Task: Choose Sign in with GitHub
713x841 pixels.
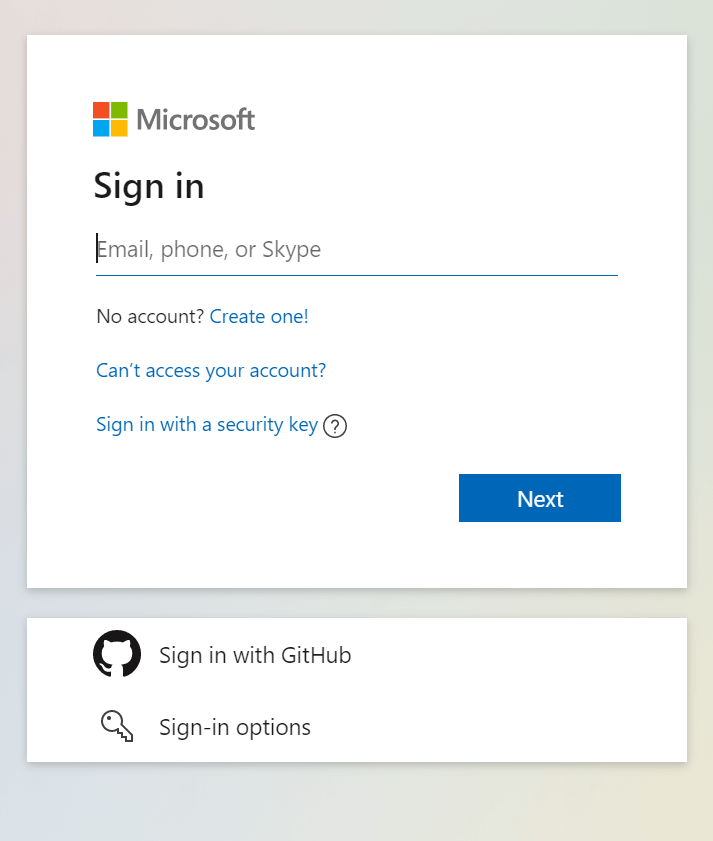Action: [255, 655]
